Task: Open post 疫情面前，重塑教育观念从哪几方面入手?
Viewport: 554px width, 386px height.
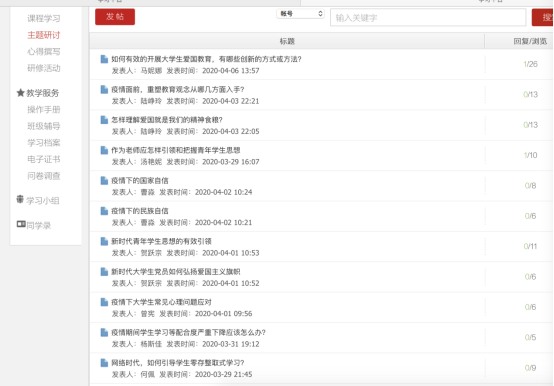Action: coord(178,89)
